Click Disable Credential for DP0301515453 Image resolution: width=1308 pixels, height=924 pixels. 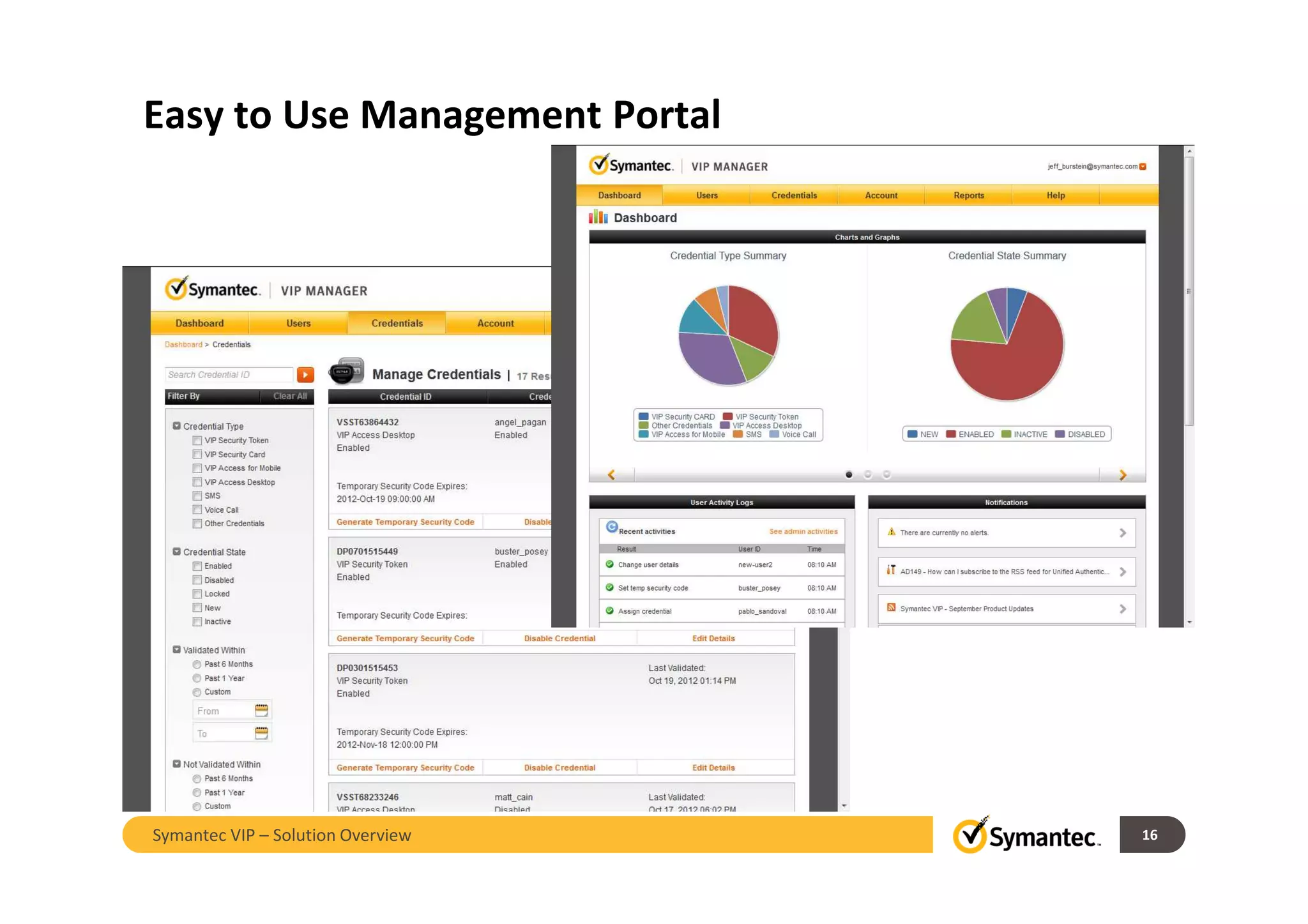(559, 768)
